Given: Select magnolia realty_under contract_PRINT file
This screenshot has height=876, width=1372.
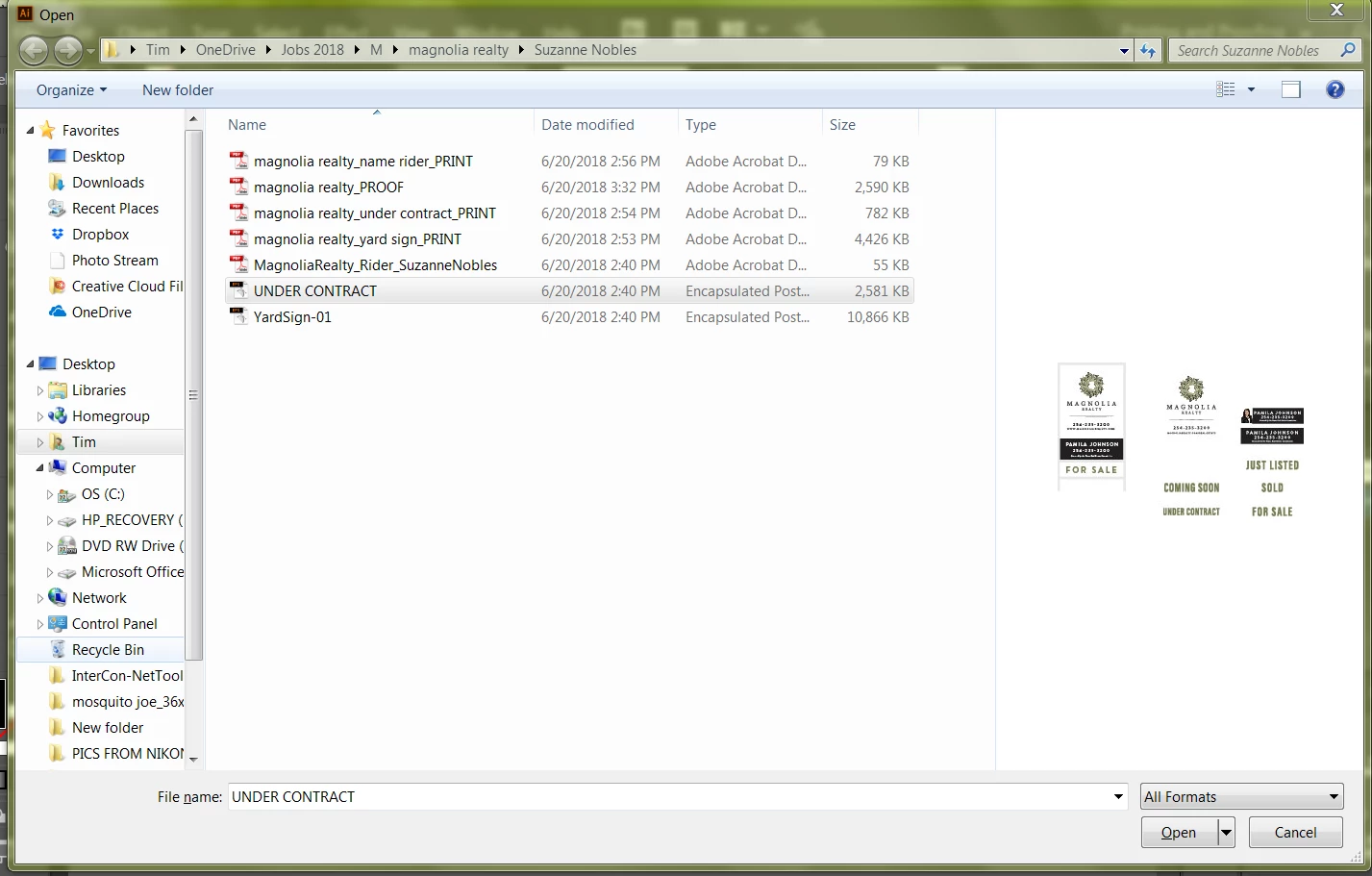Looking at the screenshot, I should coord(375,213).
